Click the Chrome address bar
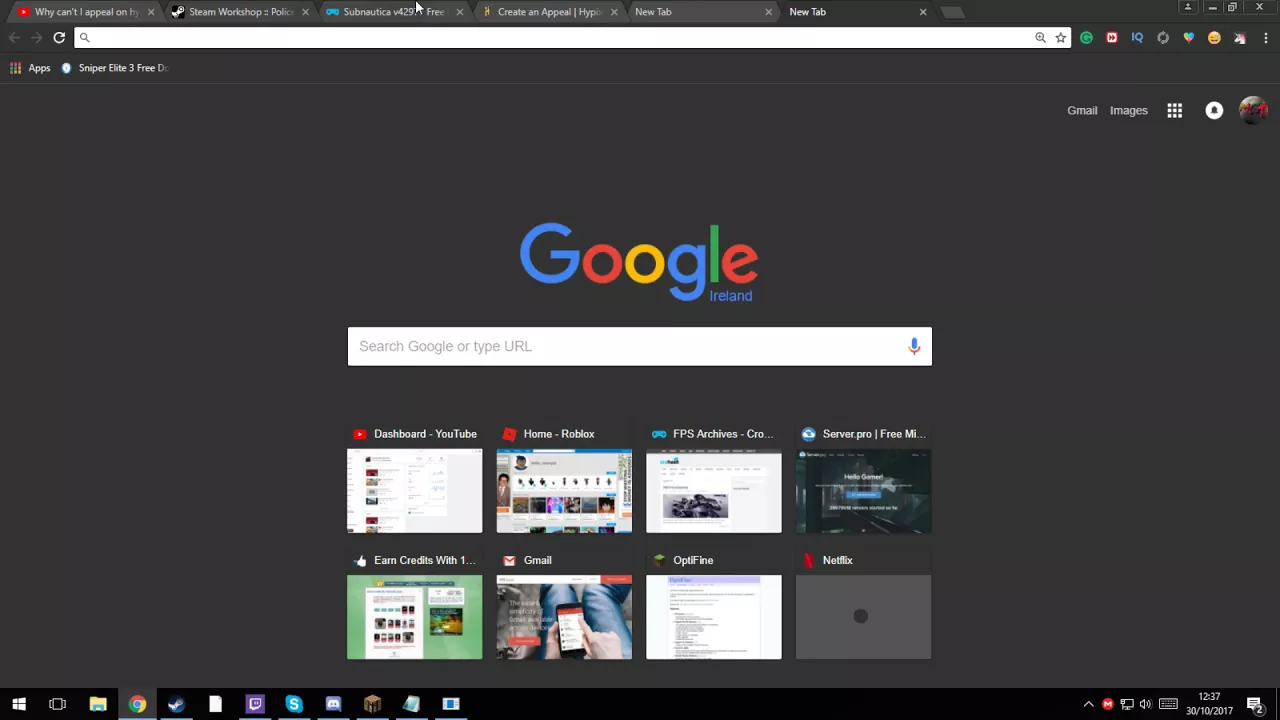This screenshot has height=720, width=1280. coord(555,38)
